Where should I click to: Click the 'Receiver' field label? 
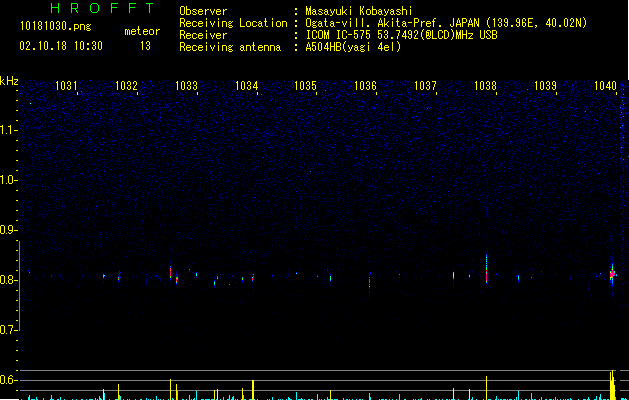click(x=203, y=35)
